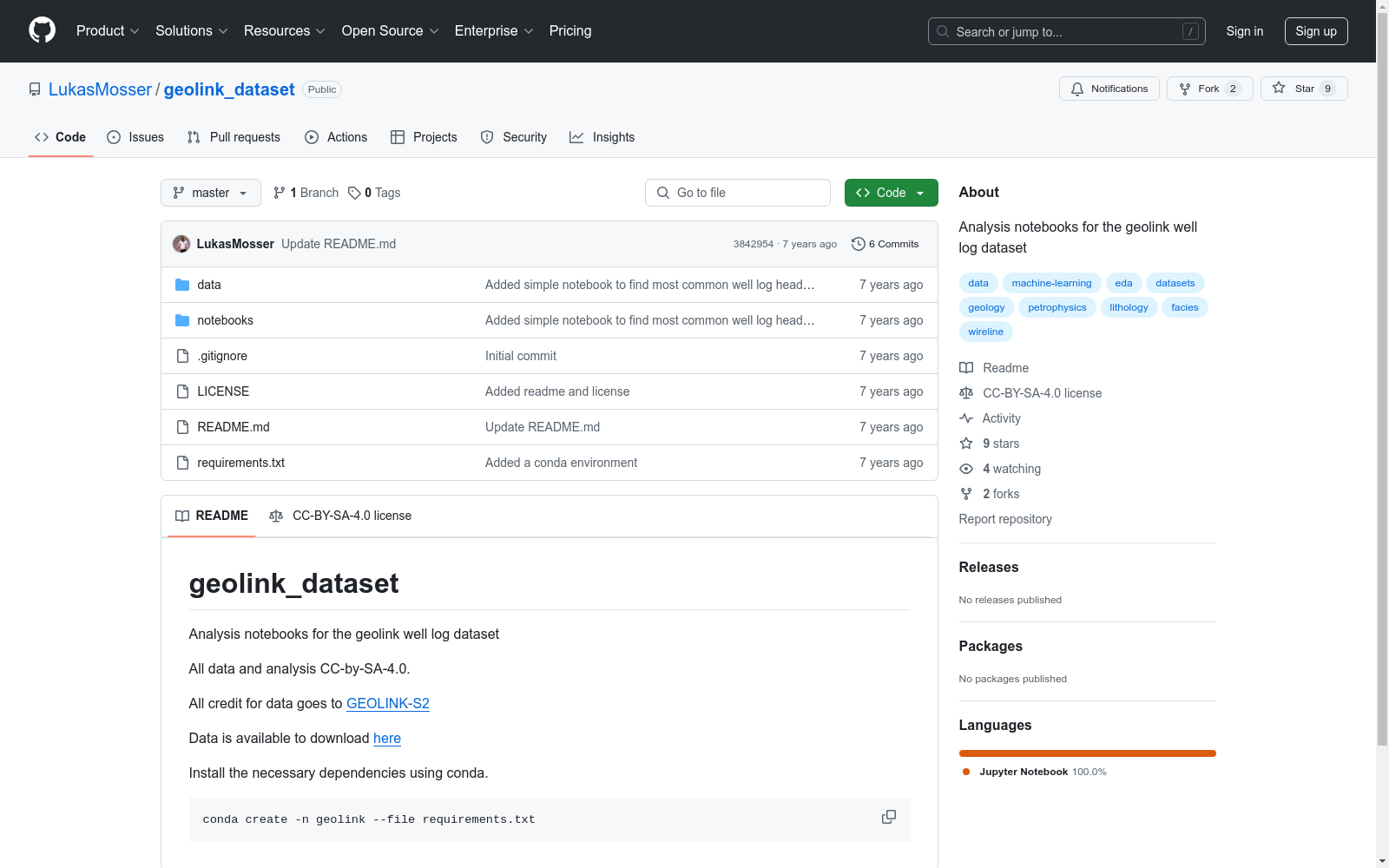Click the geology topic tag
1389x868 pixels.
point(986,307)
